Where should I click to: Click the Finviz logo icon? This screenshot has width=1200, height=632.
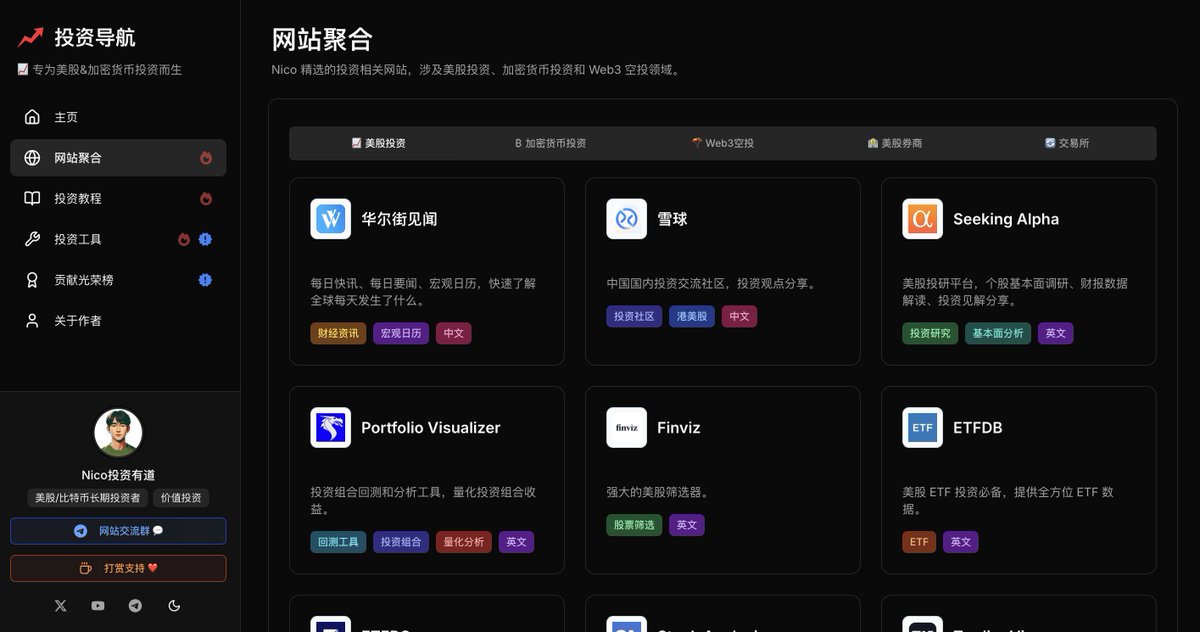[x=626, y=427]
